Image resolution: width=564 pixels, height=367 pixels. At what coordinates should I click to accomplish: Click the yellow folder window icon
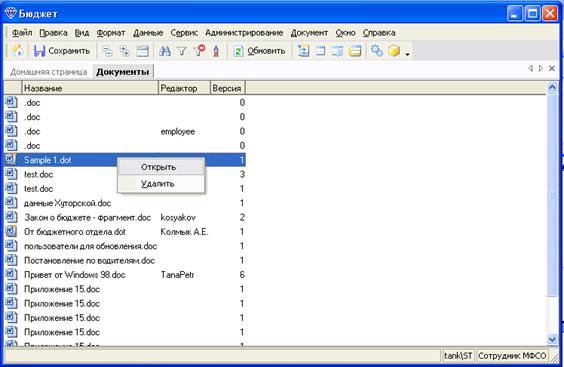click(x=355, y=51)
